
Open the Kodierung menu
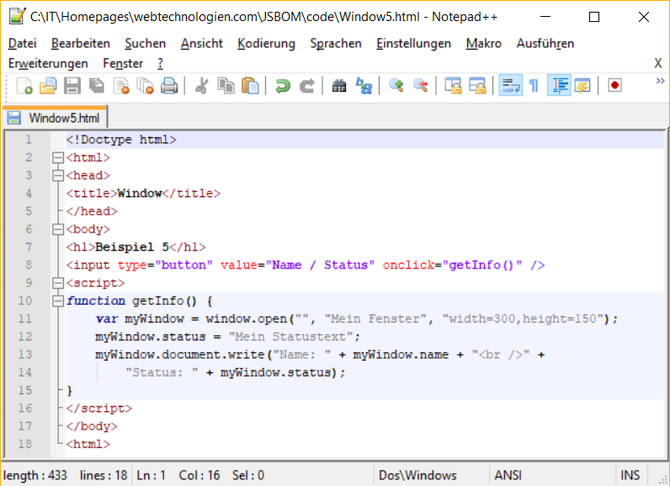pos(266,44)
